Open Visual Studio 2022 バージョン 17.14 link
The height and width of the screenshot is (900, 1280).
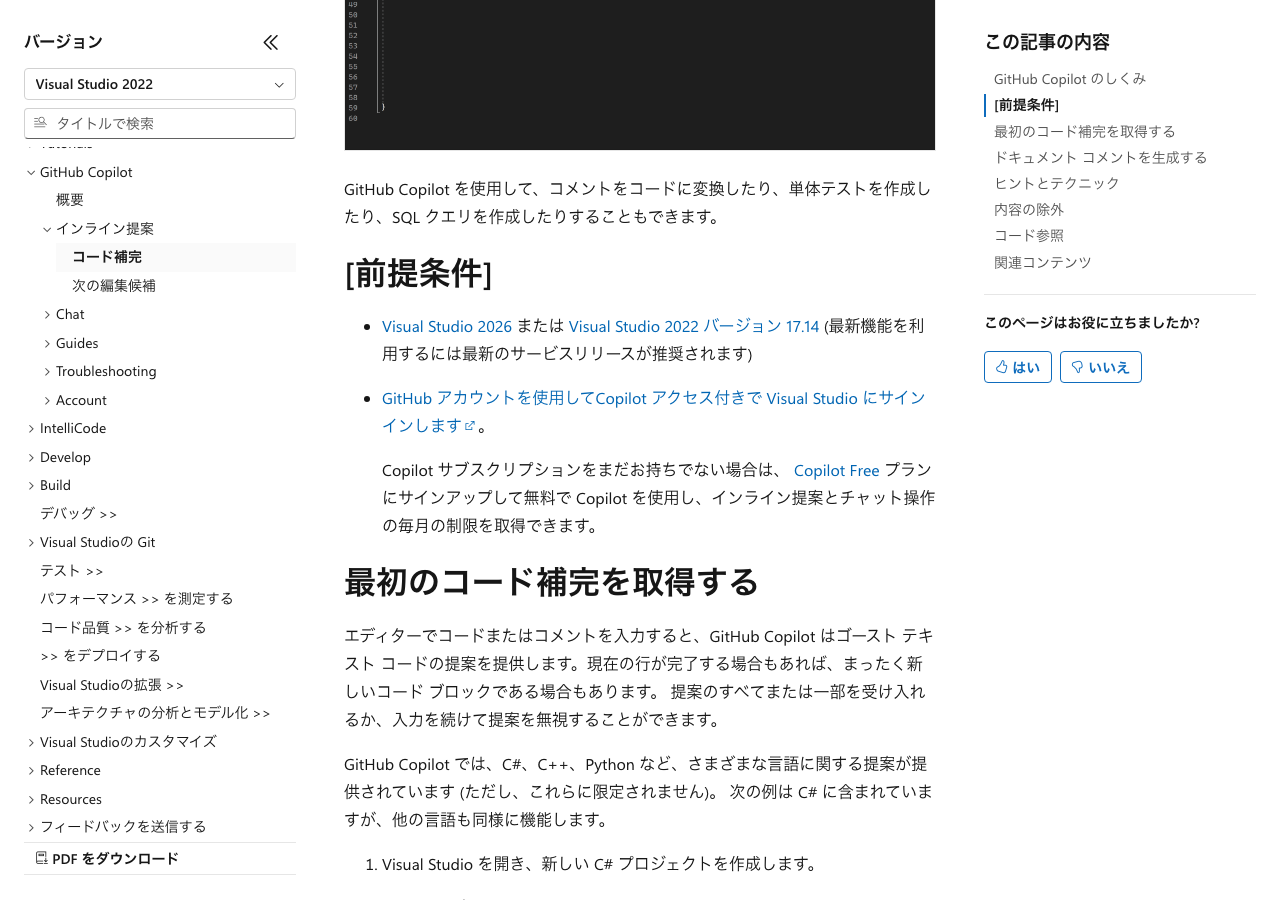(693, 326)
